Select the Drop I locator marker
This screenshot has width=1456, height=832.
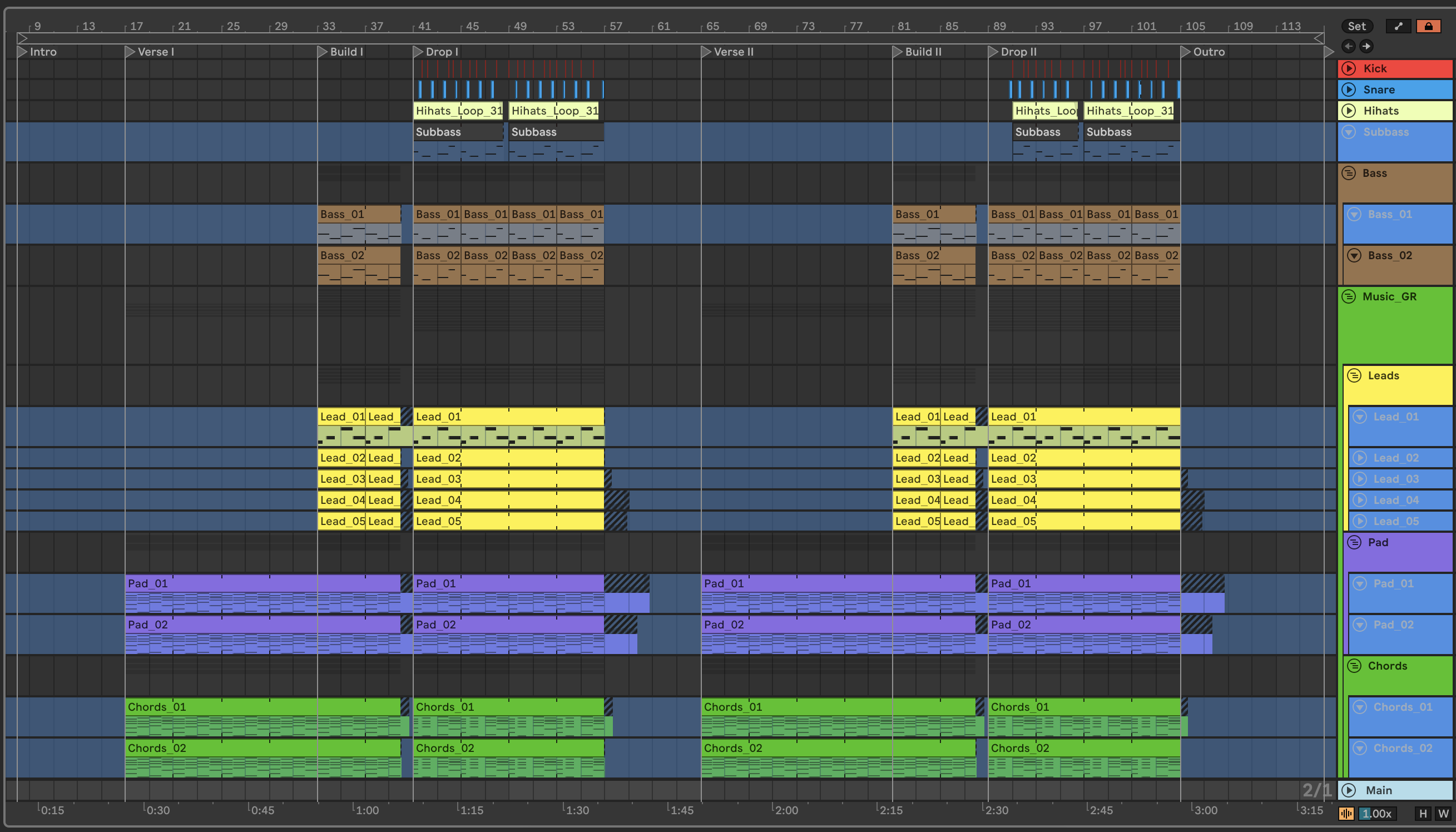click(418, 52)
